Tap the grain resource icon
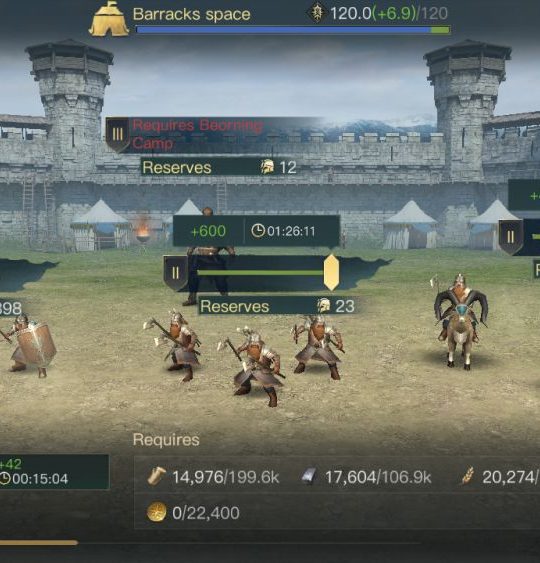 coord(467,476)
